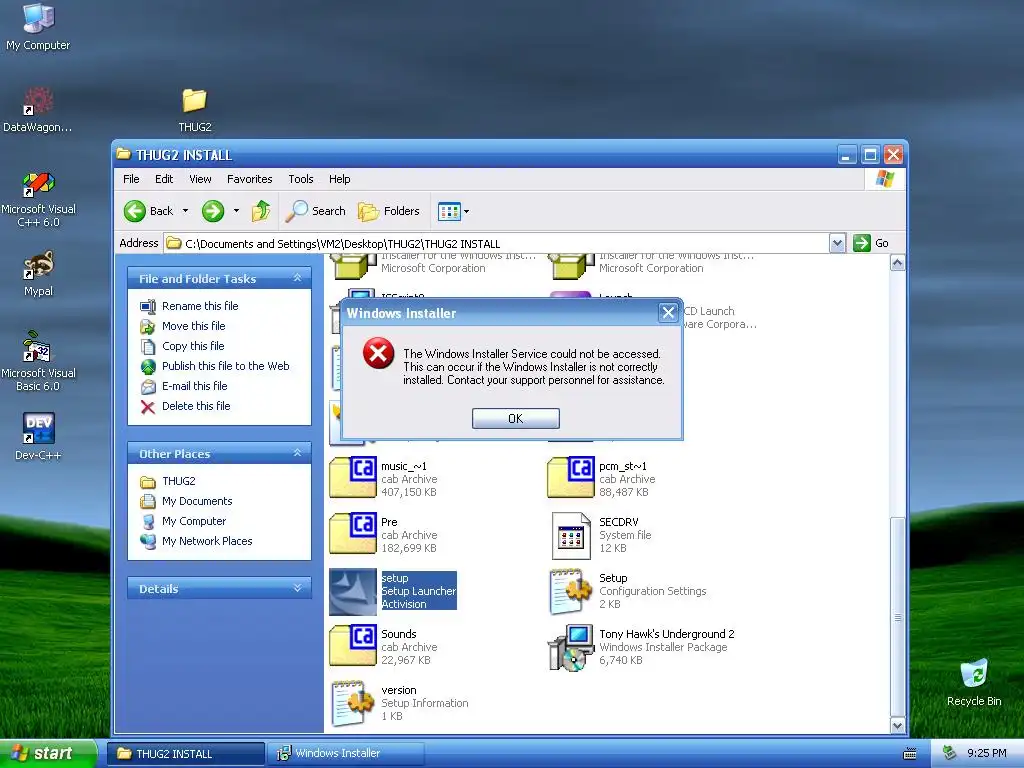Click the vertical scrollbar thumb

pos(897,616)
